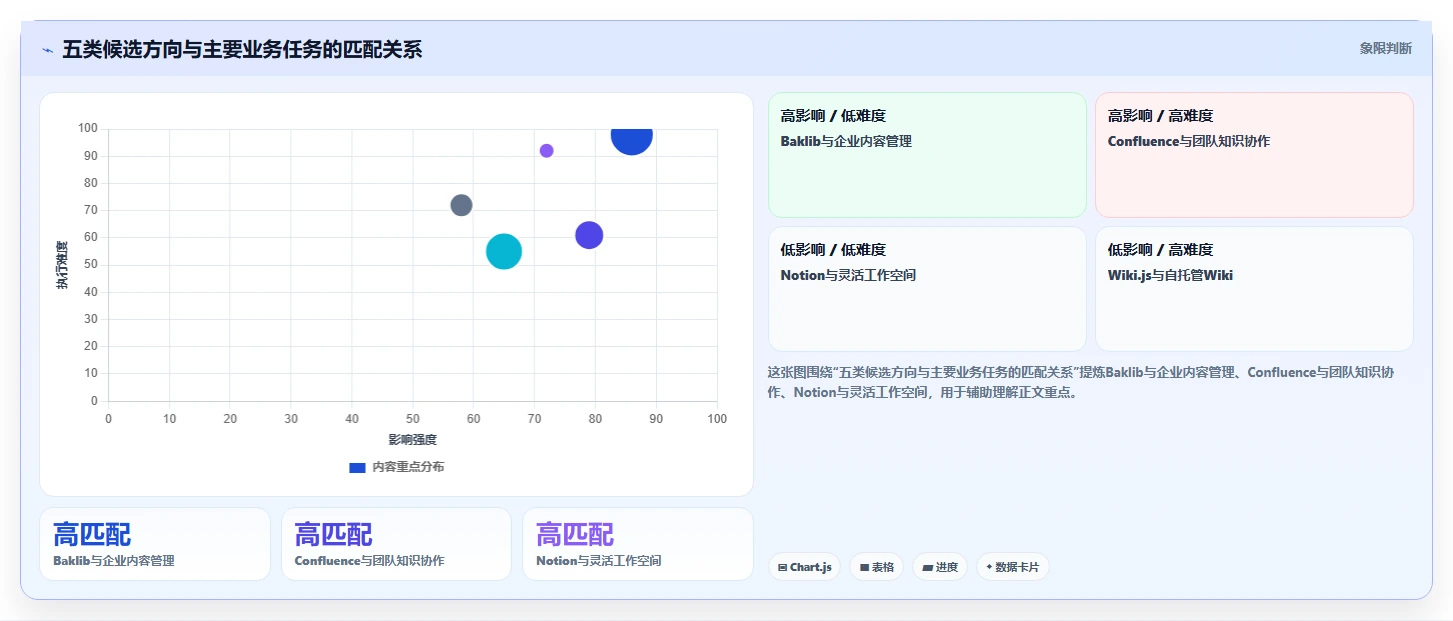Click the icon inside the 表格 chip

(x=864, y=567)
